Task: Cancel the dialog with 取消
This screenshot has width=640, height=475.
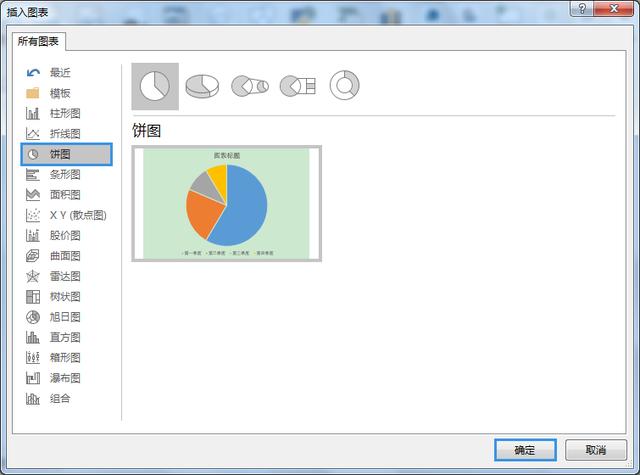Action: click(x=596, y=450)
